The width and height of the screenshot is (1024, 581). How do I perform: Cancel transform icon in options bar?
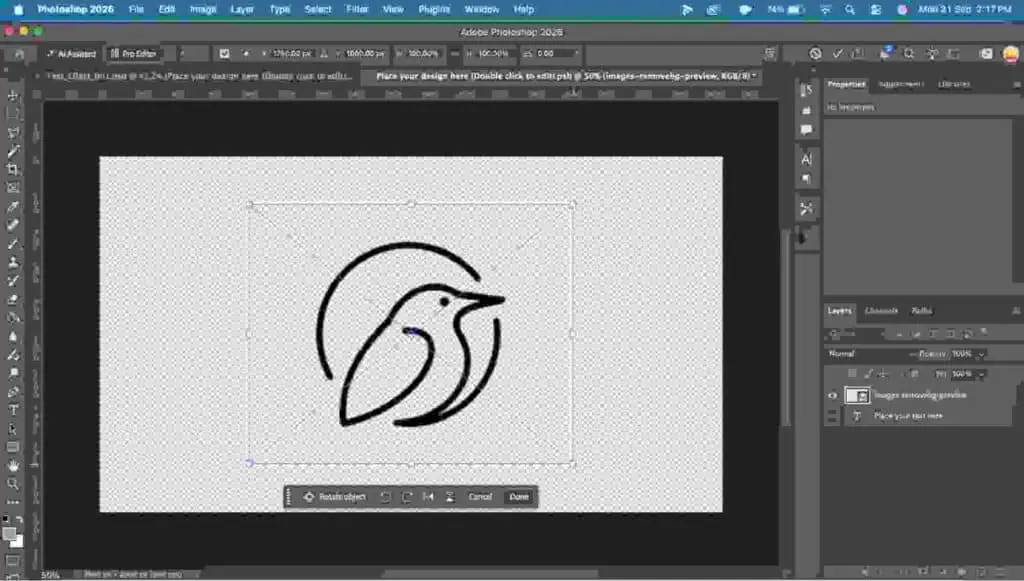[x=815, y=54]
